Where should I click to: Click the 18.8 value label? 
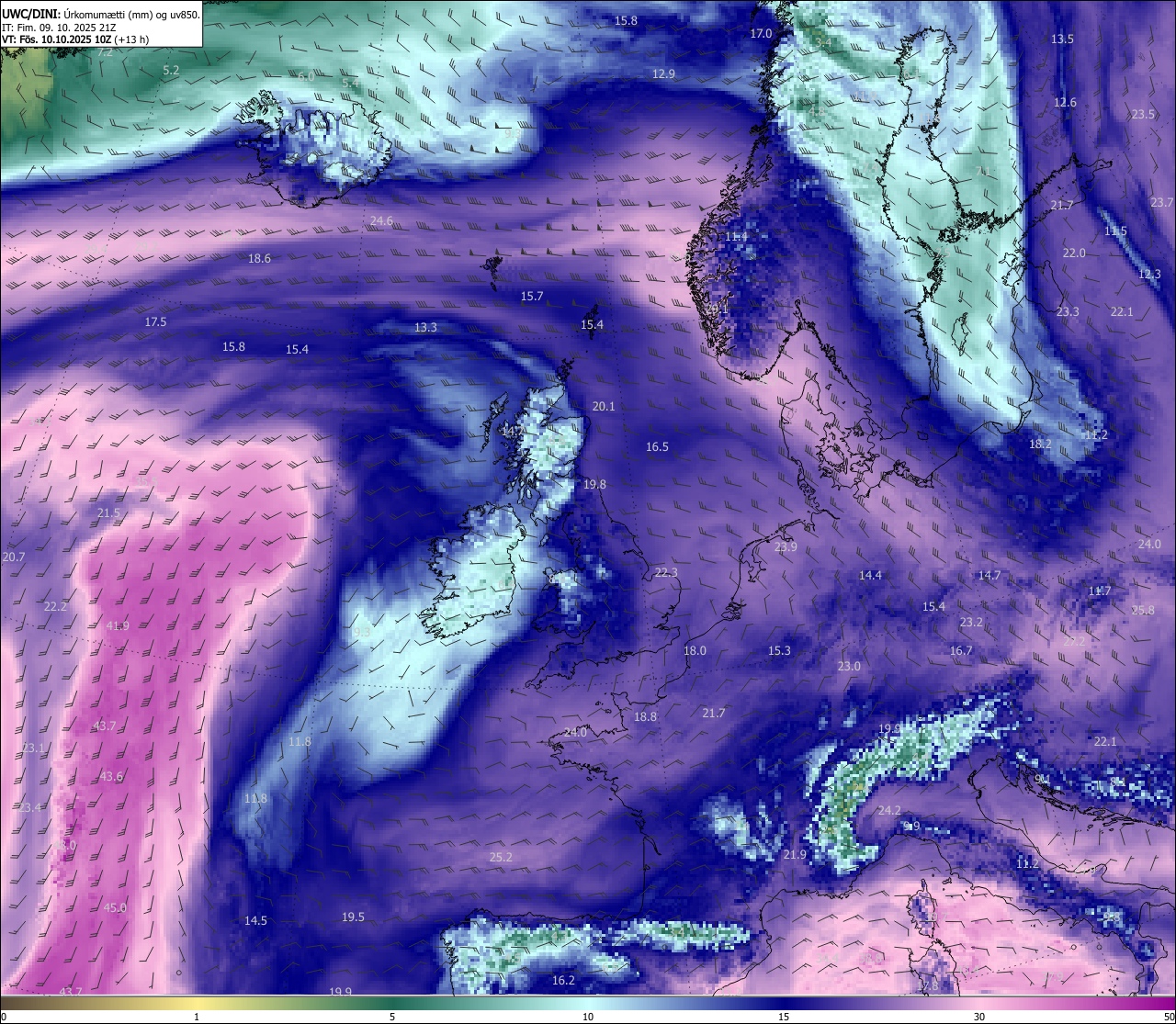pos(645,716)
